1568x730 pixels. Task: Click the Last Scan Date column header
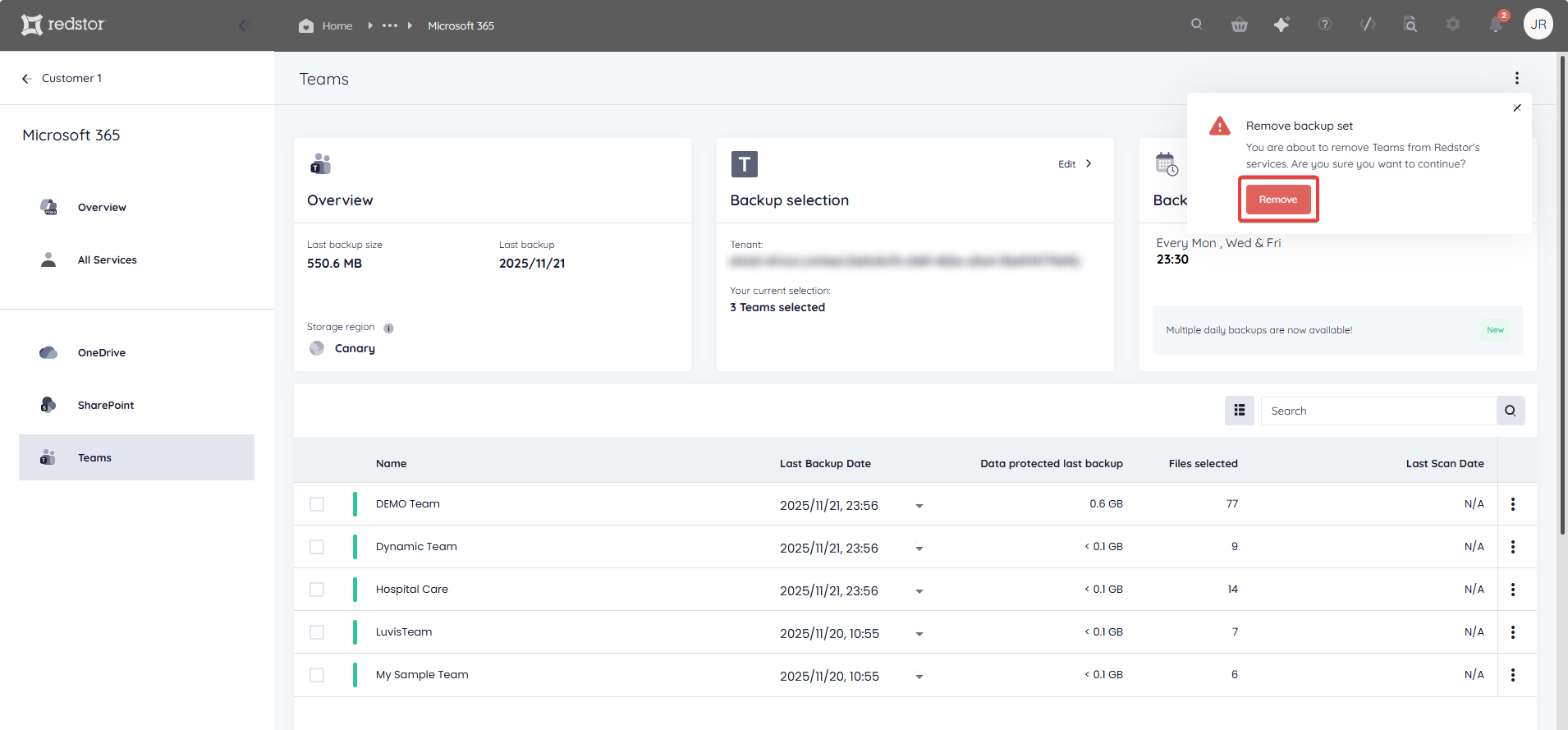pos(1445,463)
